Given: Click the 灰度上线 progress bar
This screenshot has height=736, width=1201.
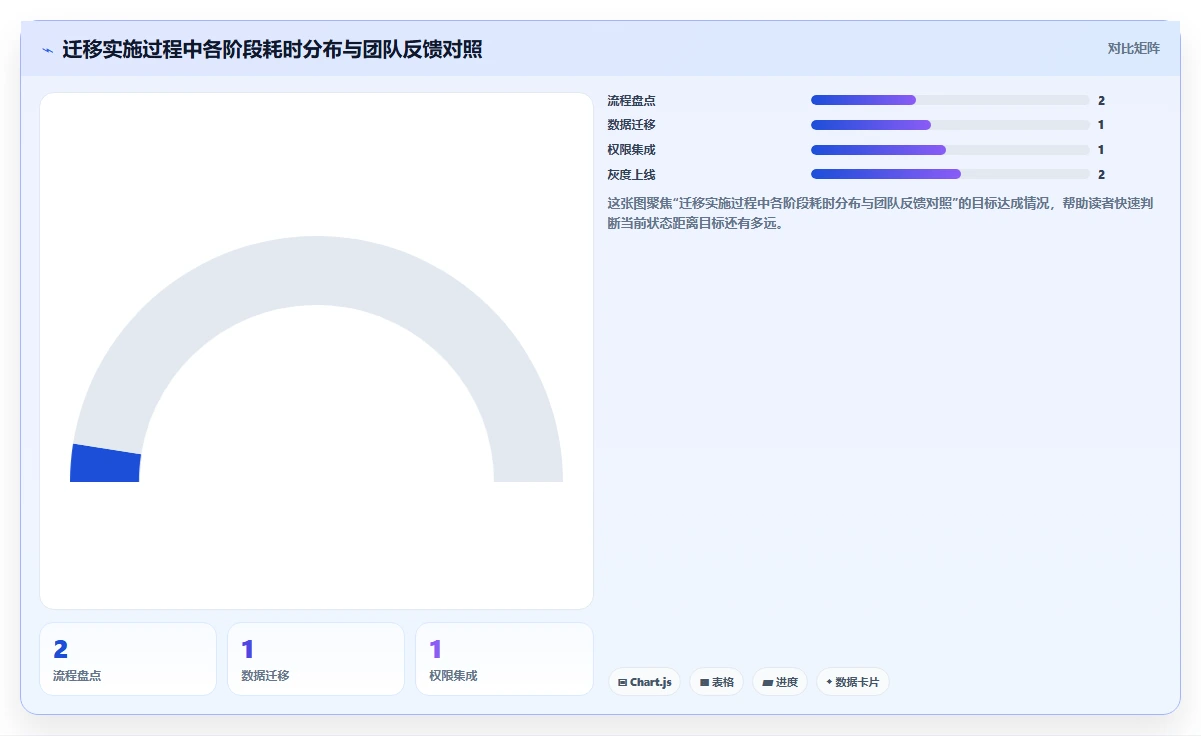Looking at the screenshot, I should pyautogui.click(x=950, y=174).
